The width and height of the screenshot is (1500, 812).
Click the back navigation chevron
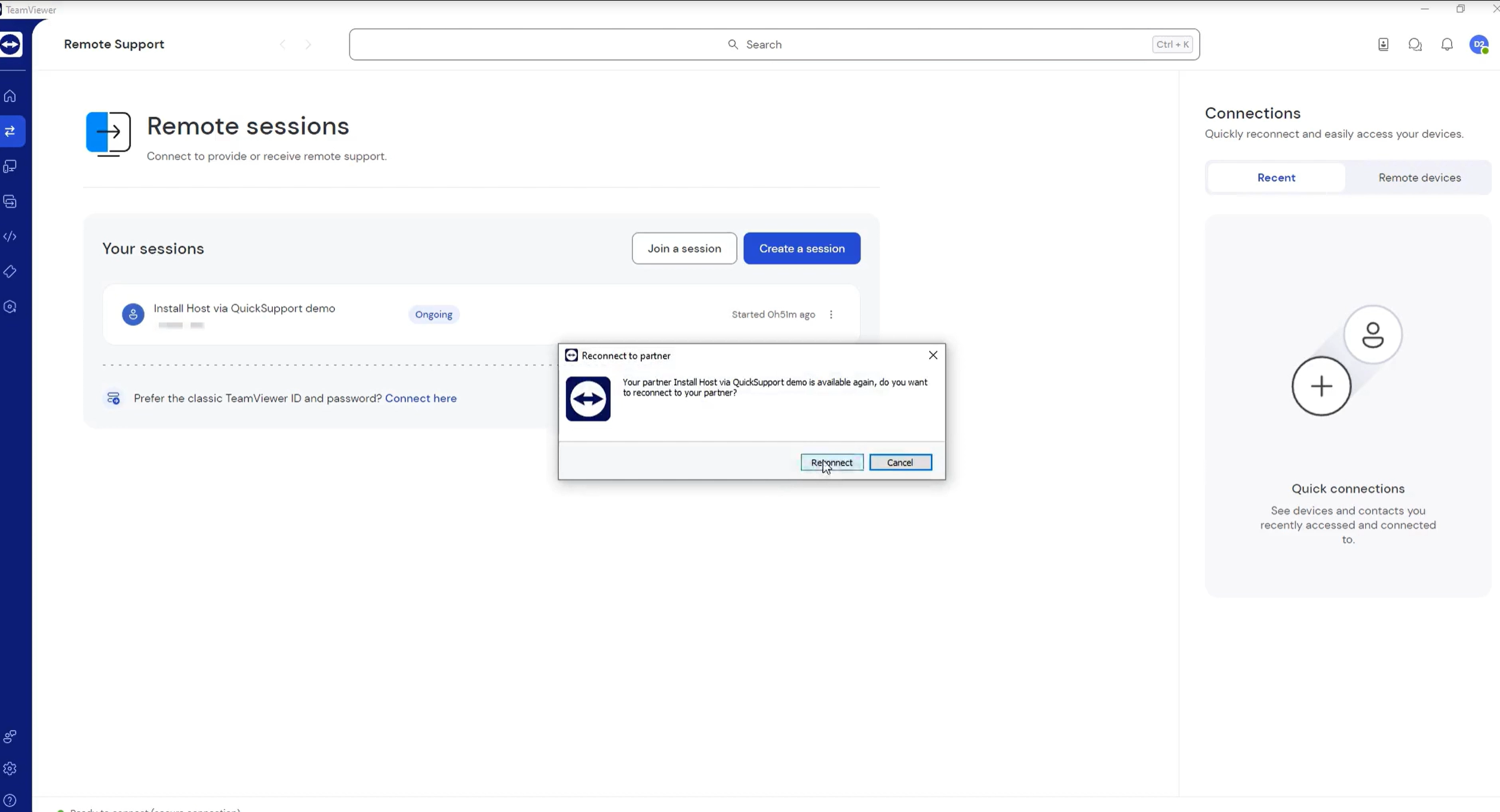pyautogui.click(x=283, y=45)
